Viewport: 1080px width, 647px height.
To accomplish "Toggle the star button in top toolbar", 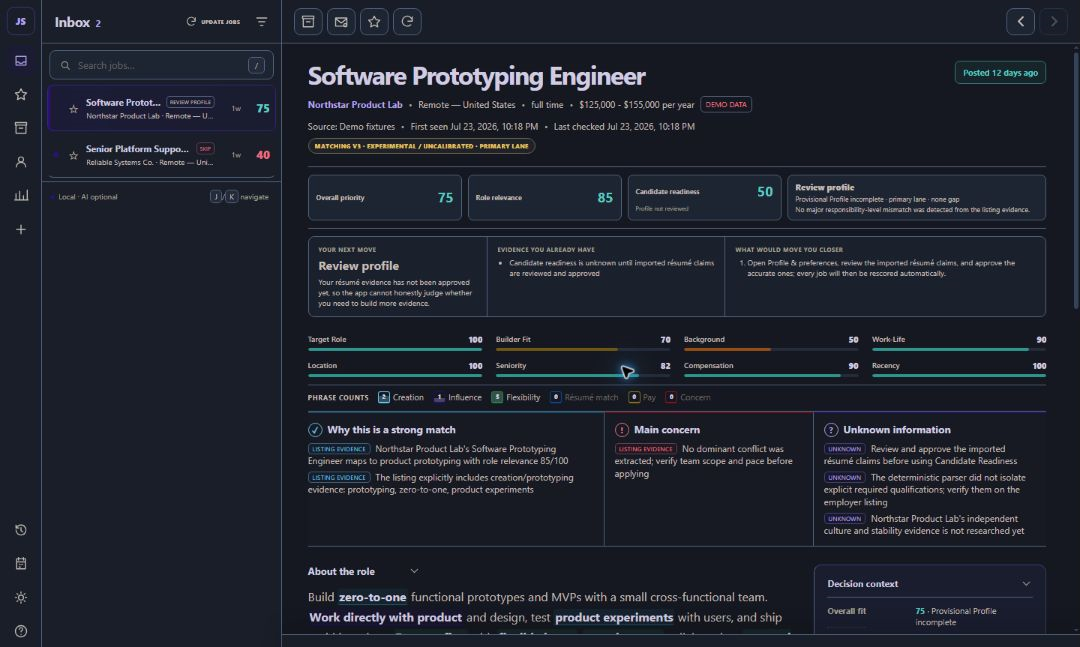I will click(x=374, y=22).
